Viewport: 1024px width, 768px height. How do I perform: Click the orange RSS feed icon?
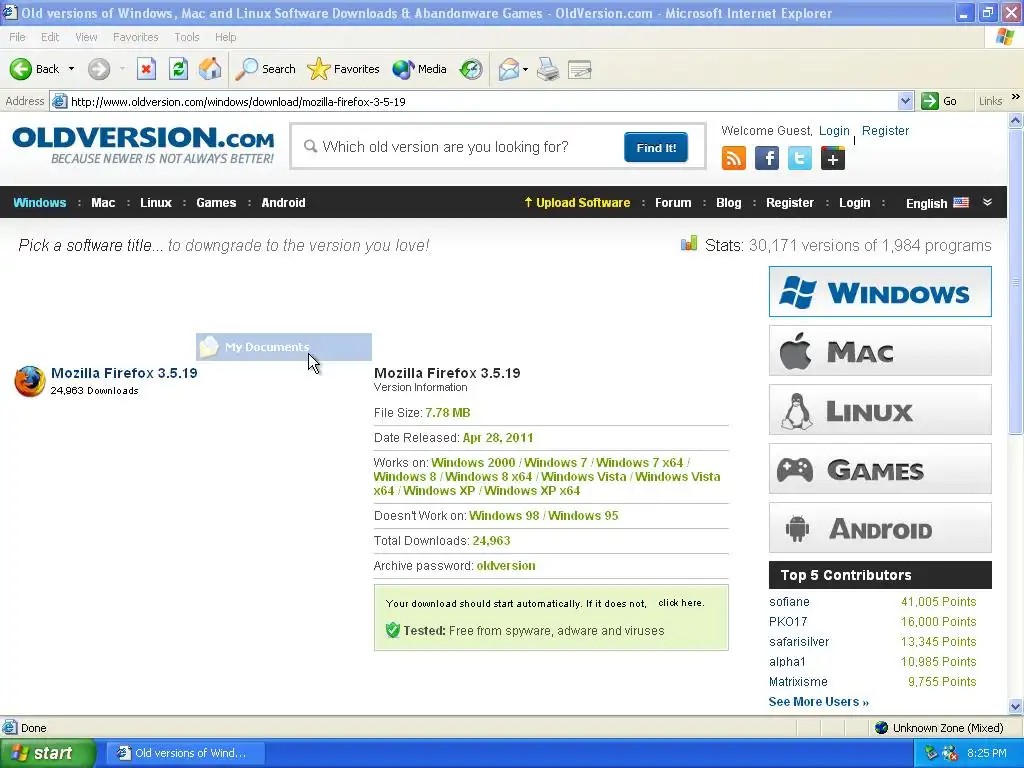pyautogui.click(x=733, y=158)
